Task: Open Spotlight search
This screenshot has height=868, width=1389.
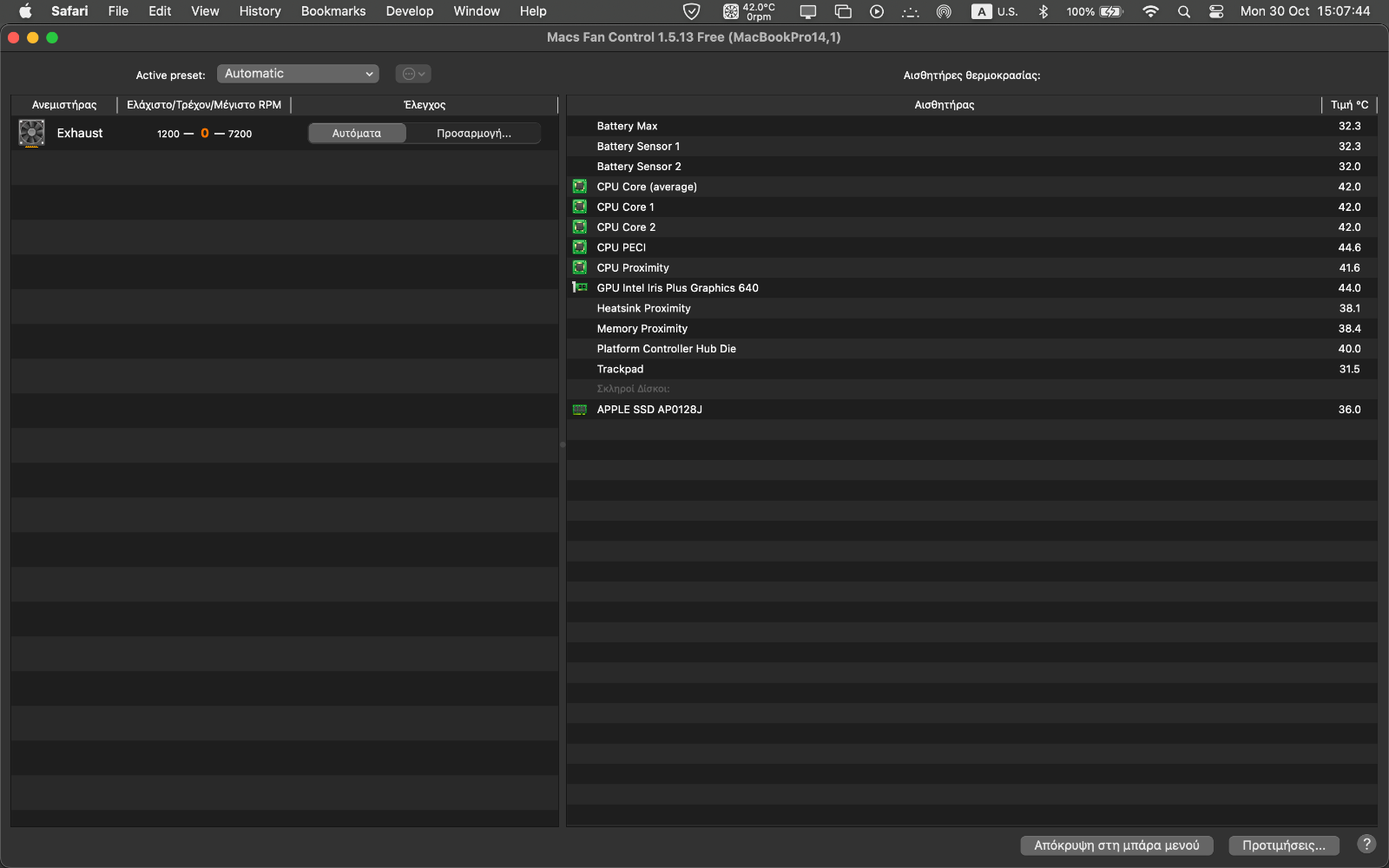Action: [x=1184, y=11]
